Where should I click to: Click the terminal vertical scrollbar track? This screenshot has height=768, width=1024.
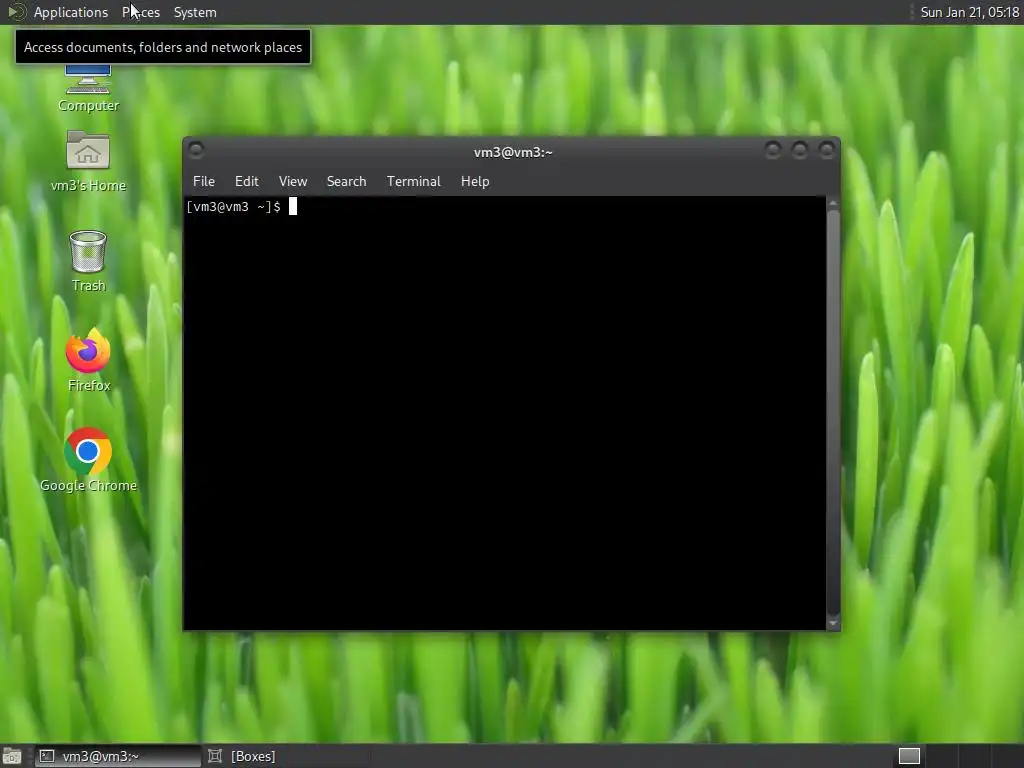[x=833, y=413]
